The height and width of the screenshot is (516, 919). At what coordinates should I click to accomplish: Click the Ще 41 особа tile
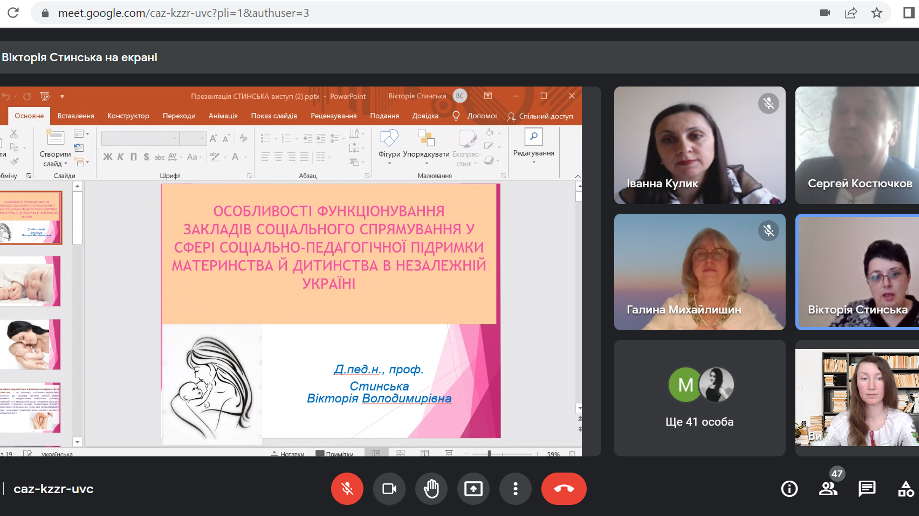(x=699, y=398)
